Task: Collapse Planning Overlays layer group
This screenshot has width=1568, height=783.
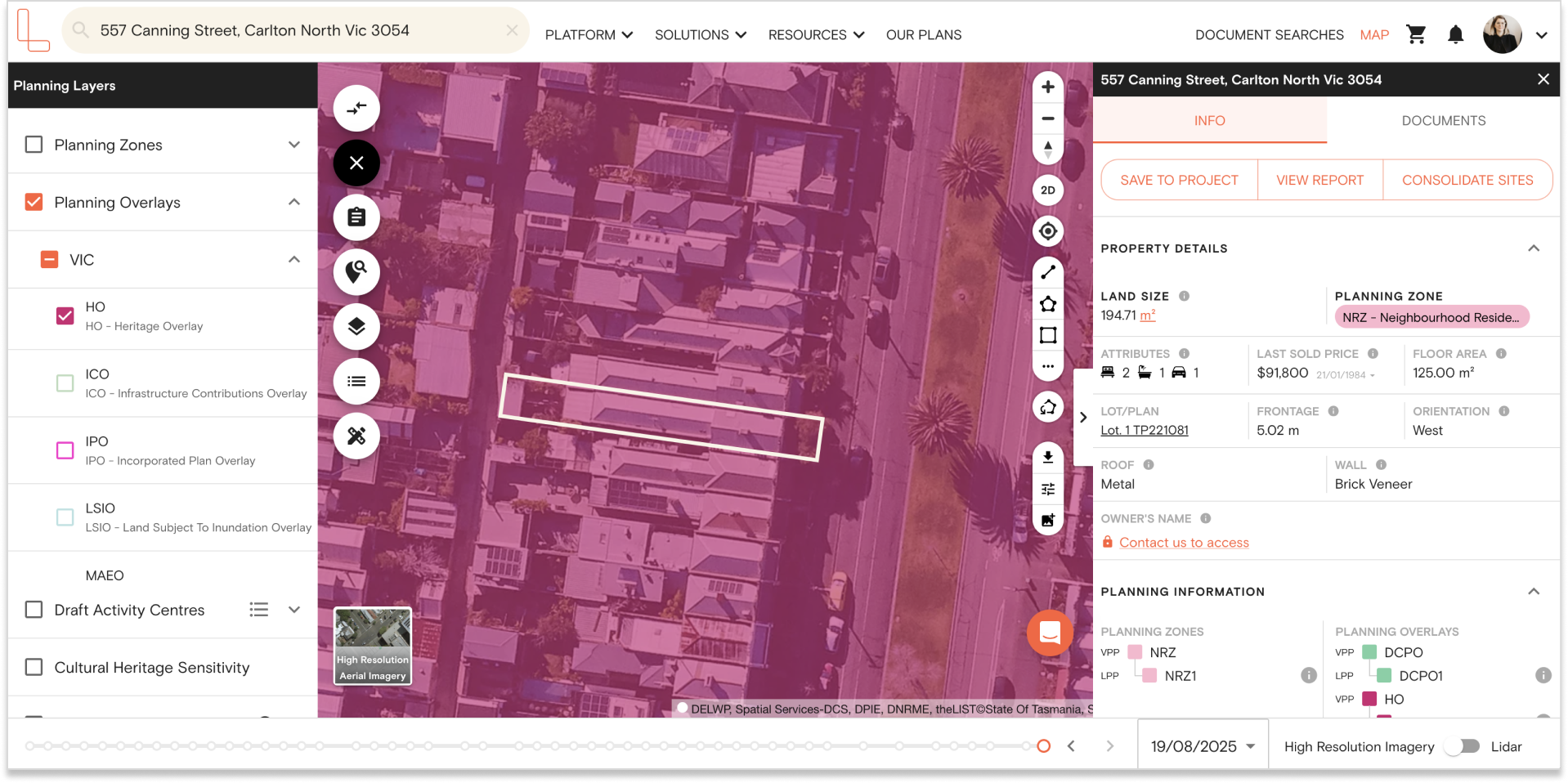Action: point(294,202)
